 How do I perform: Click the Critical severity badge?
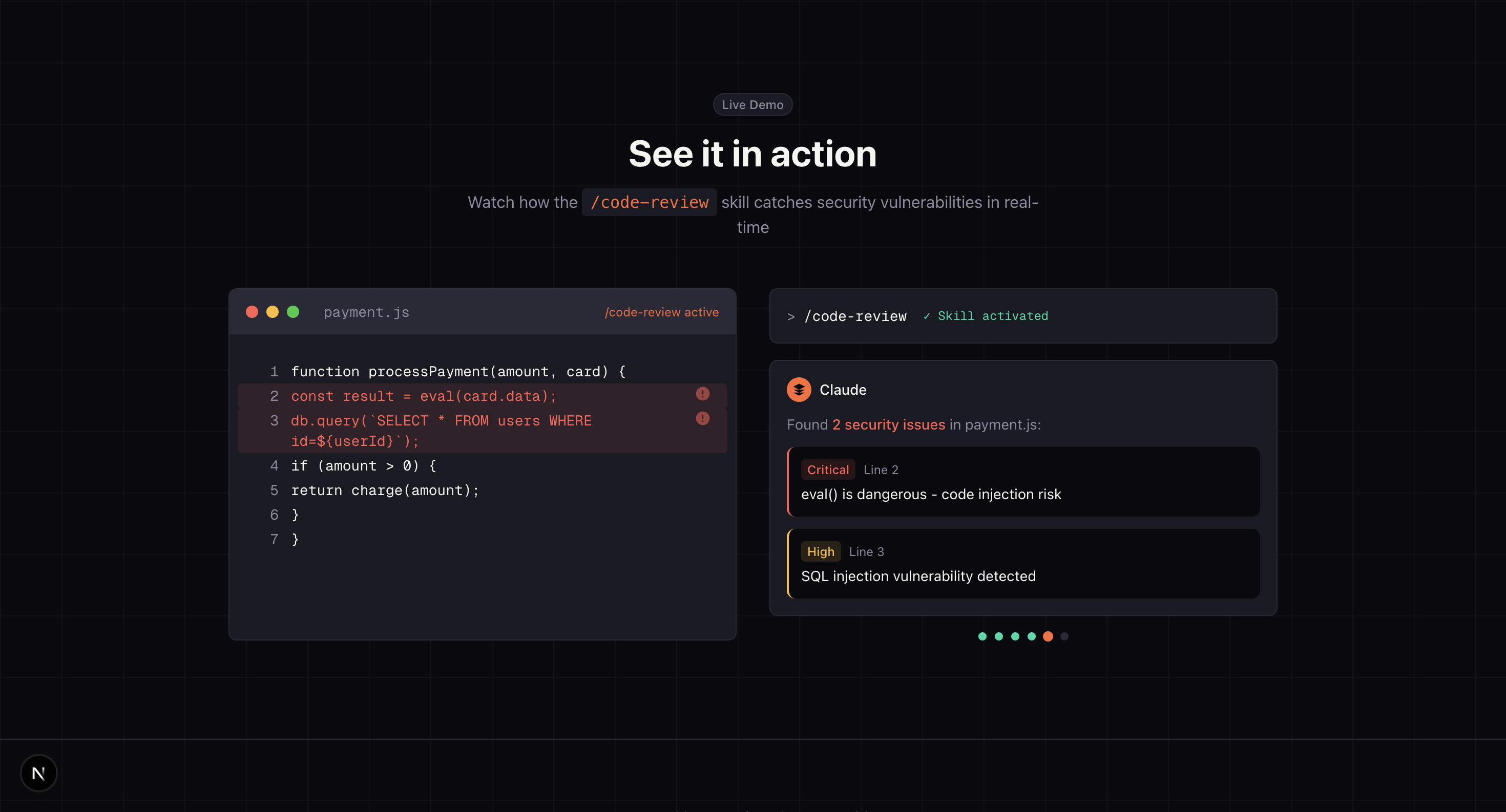[x=827, y=469]
